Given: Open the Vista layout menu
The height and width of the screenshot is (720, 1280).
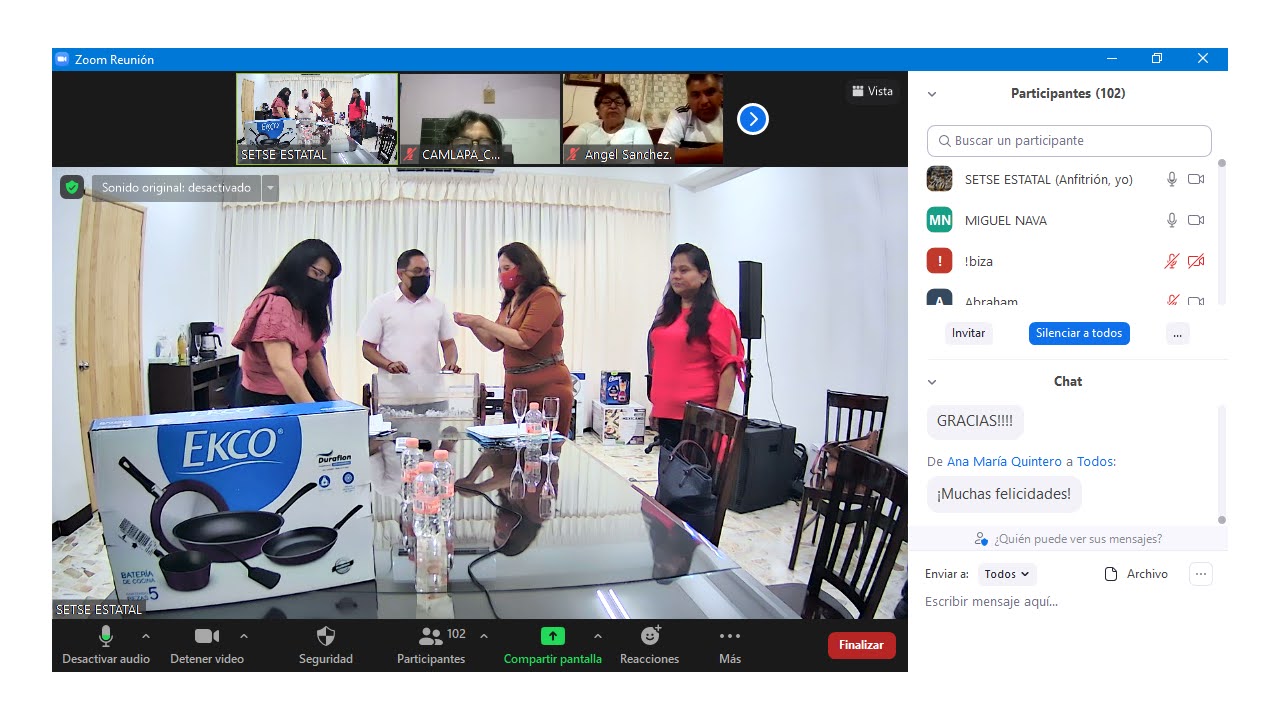Looking at the screenshot, I should (872, 91).
